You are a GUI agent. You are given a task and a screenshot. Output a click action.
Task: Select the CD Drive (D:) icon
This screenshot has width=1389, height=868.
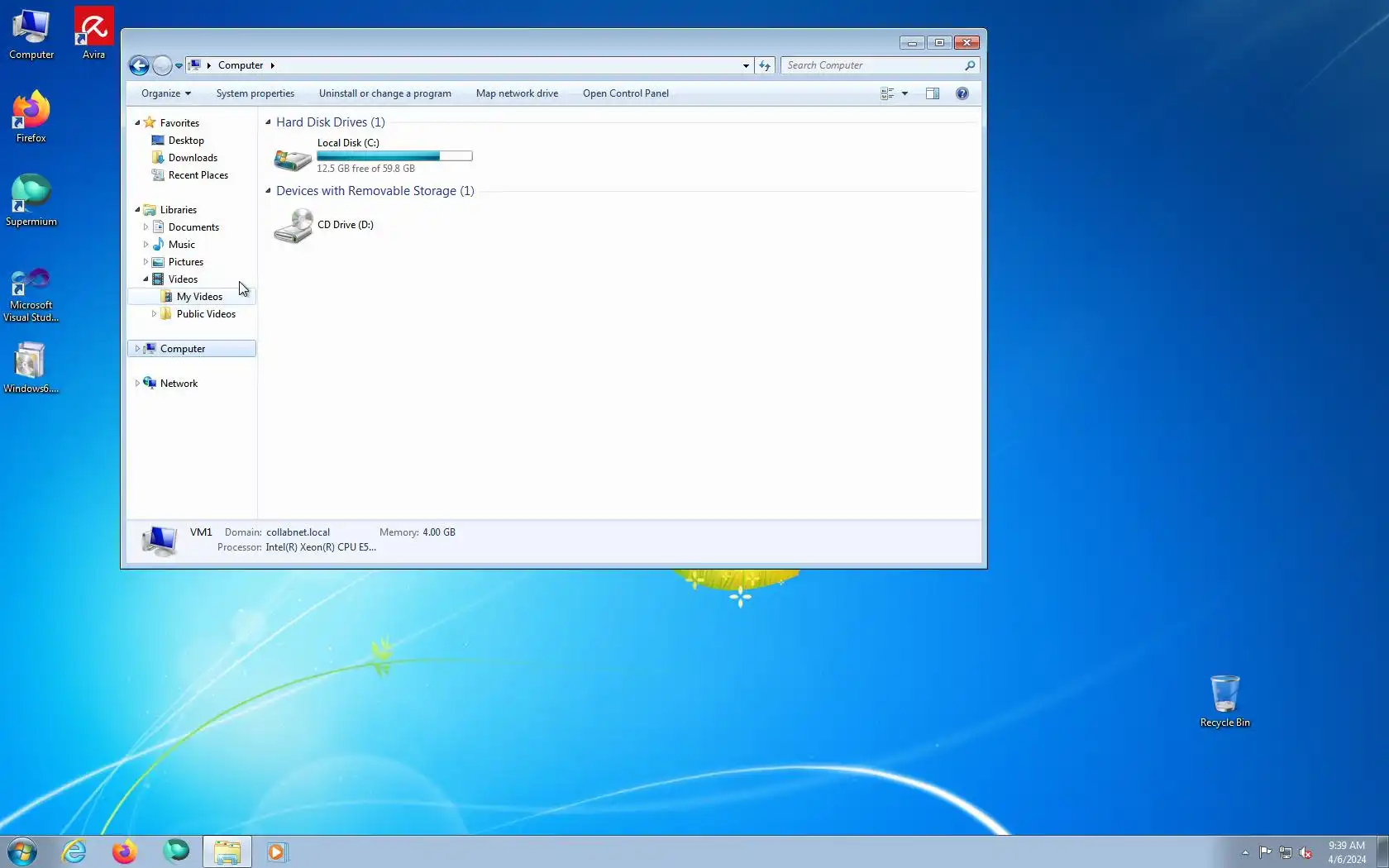click(x=293, y=226)
